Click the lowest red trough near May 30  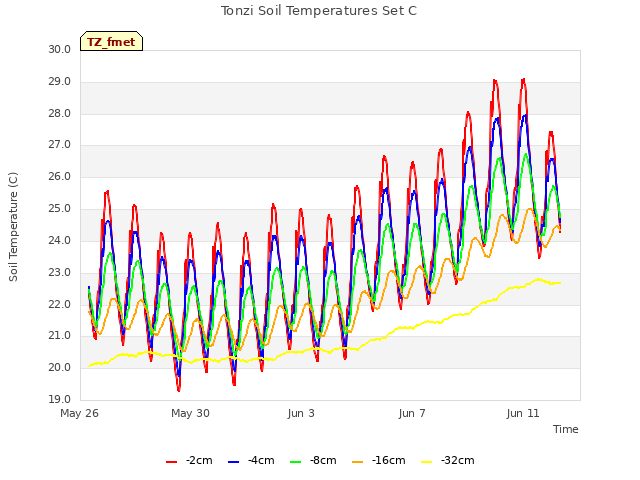click(x=179, y=390)
